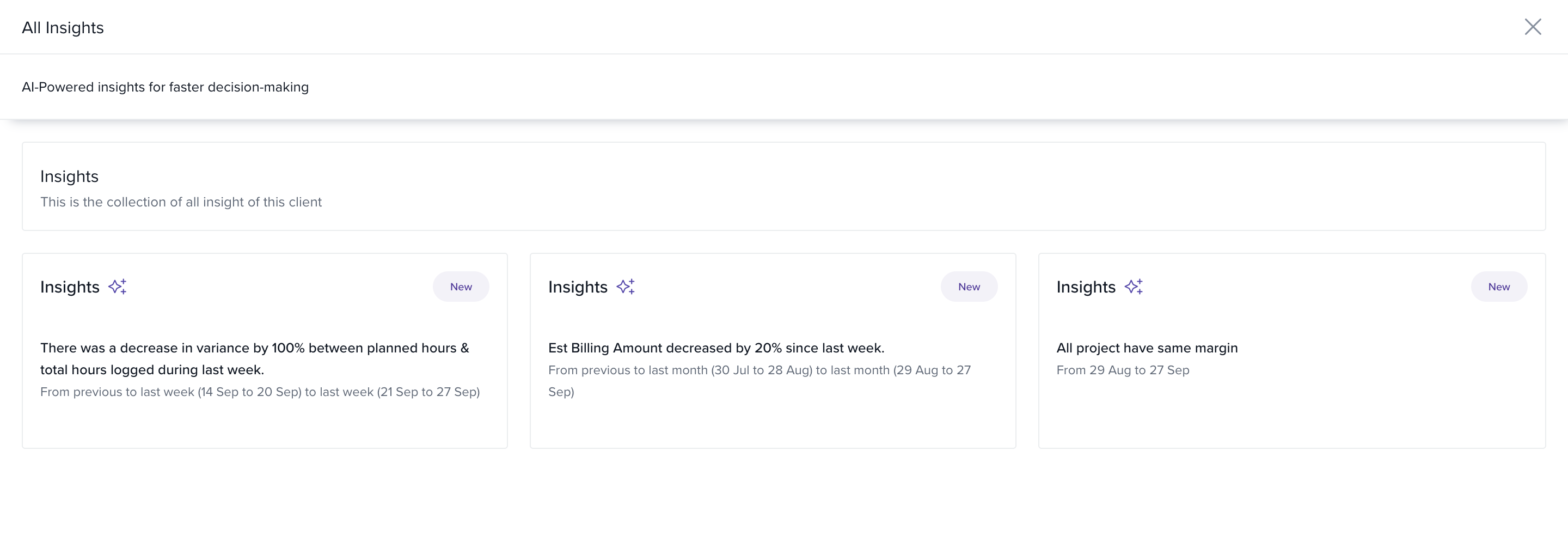Click the Insights heading in the top summary card
The image size is (1568, 560).
pyautogui.click(x=69, y=176)
